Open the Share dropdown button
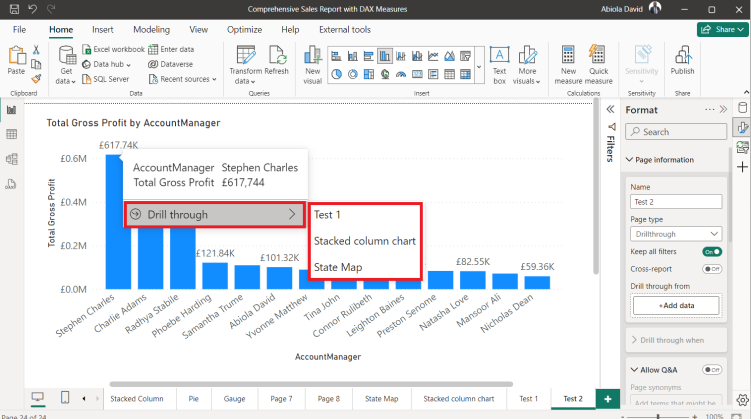This screenshot has height=419, width=751. 722,29
